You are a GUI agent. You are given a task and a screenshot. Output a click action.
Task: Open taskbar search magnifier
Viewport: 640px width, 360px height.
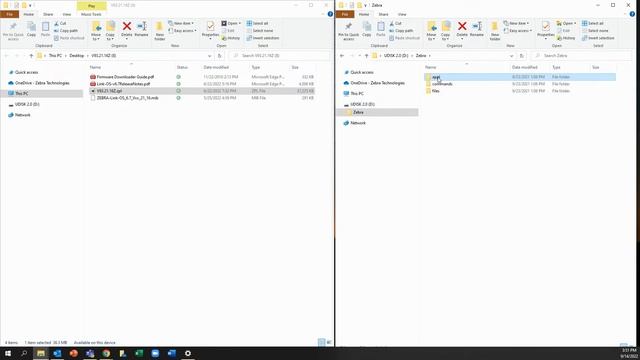[x=24, y=353]
